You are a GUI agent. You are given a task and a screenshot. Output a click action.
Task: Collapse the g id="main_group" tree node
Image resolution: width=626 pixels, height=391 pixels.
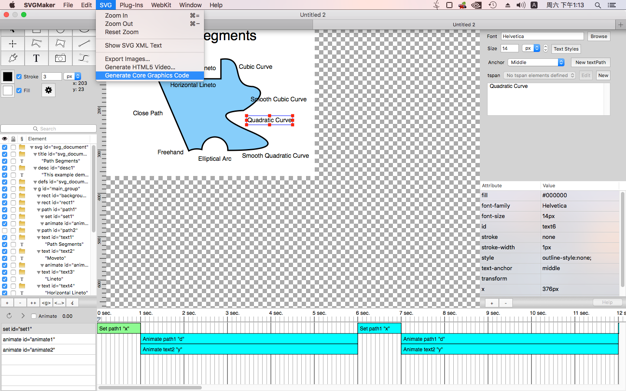[x=35, y=189]
